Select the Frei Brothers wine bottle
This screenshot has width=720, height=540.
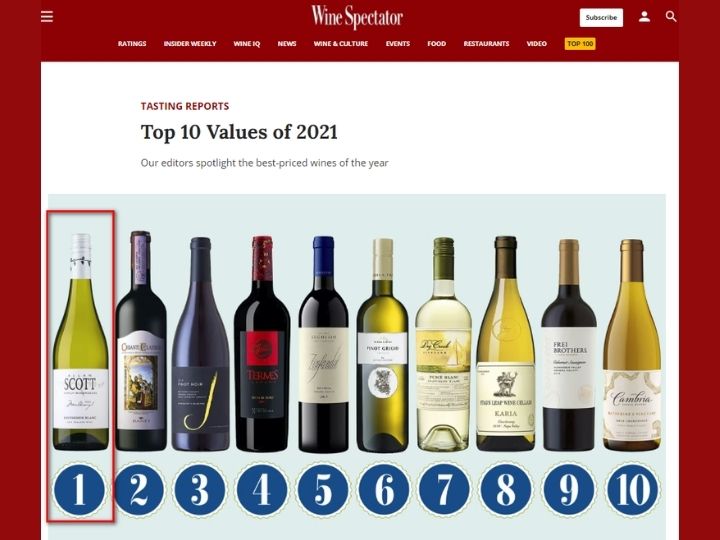point(569,345)
